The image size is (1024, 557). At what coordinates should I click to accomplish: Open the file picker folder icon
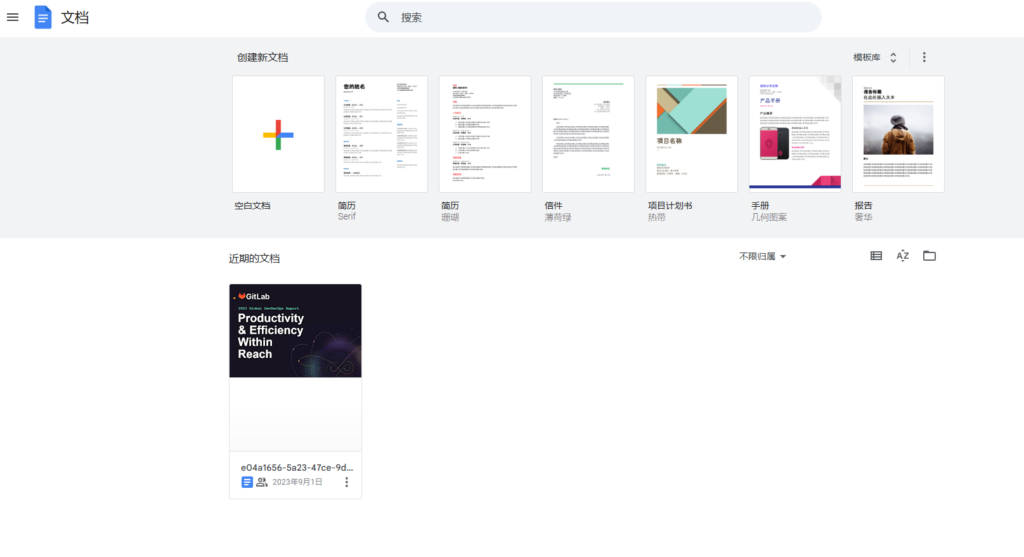tap(929, 256)
